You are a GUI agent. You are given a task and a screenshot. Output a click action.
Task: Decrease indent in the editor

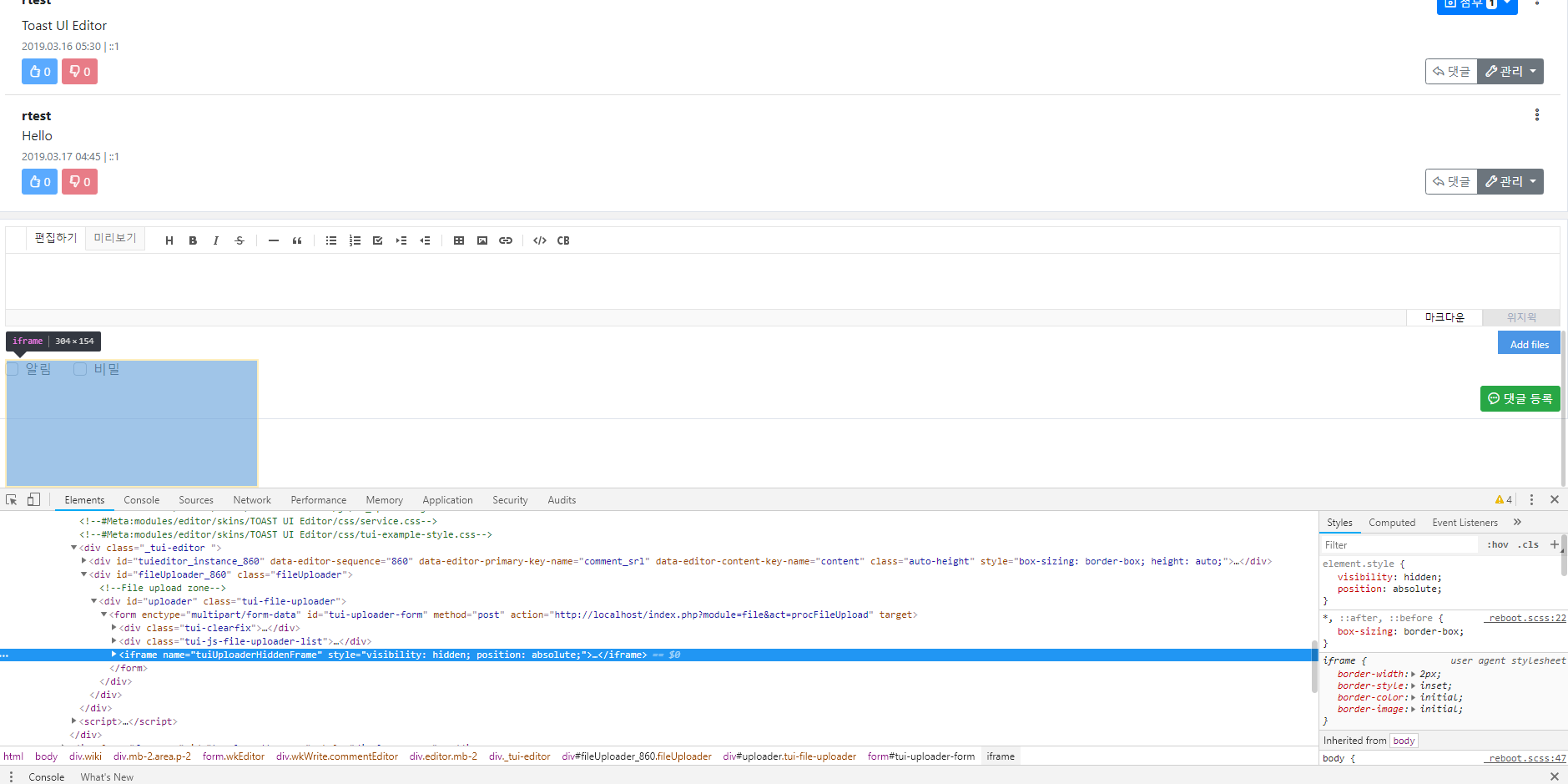coord(425,240)
